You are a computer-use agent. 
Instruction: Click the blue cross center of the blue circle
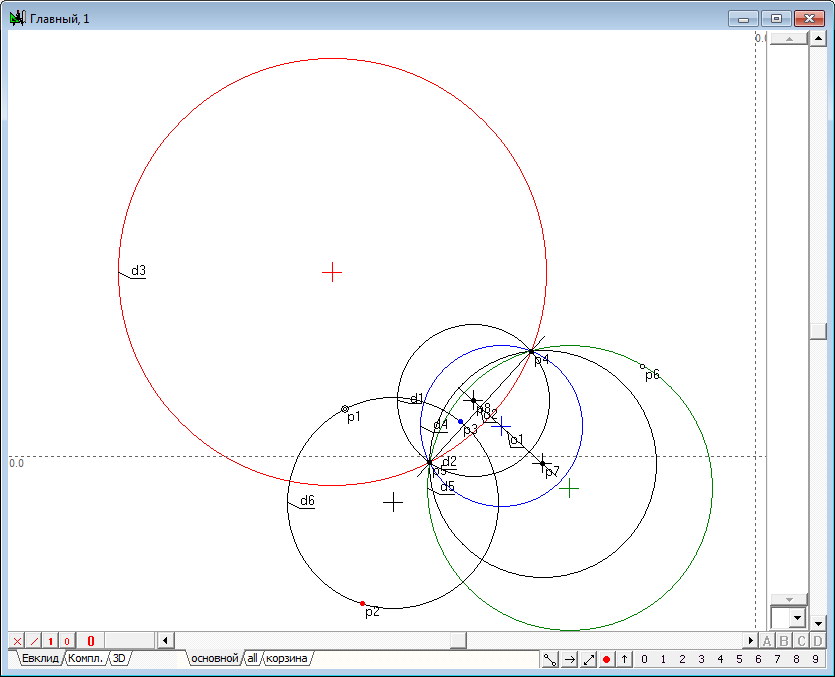pos(501,426)
